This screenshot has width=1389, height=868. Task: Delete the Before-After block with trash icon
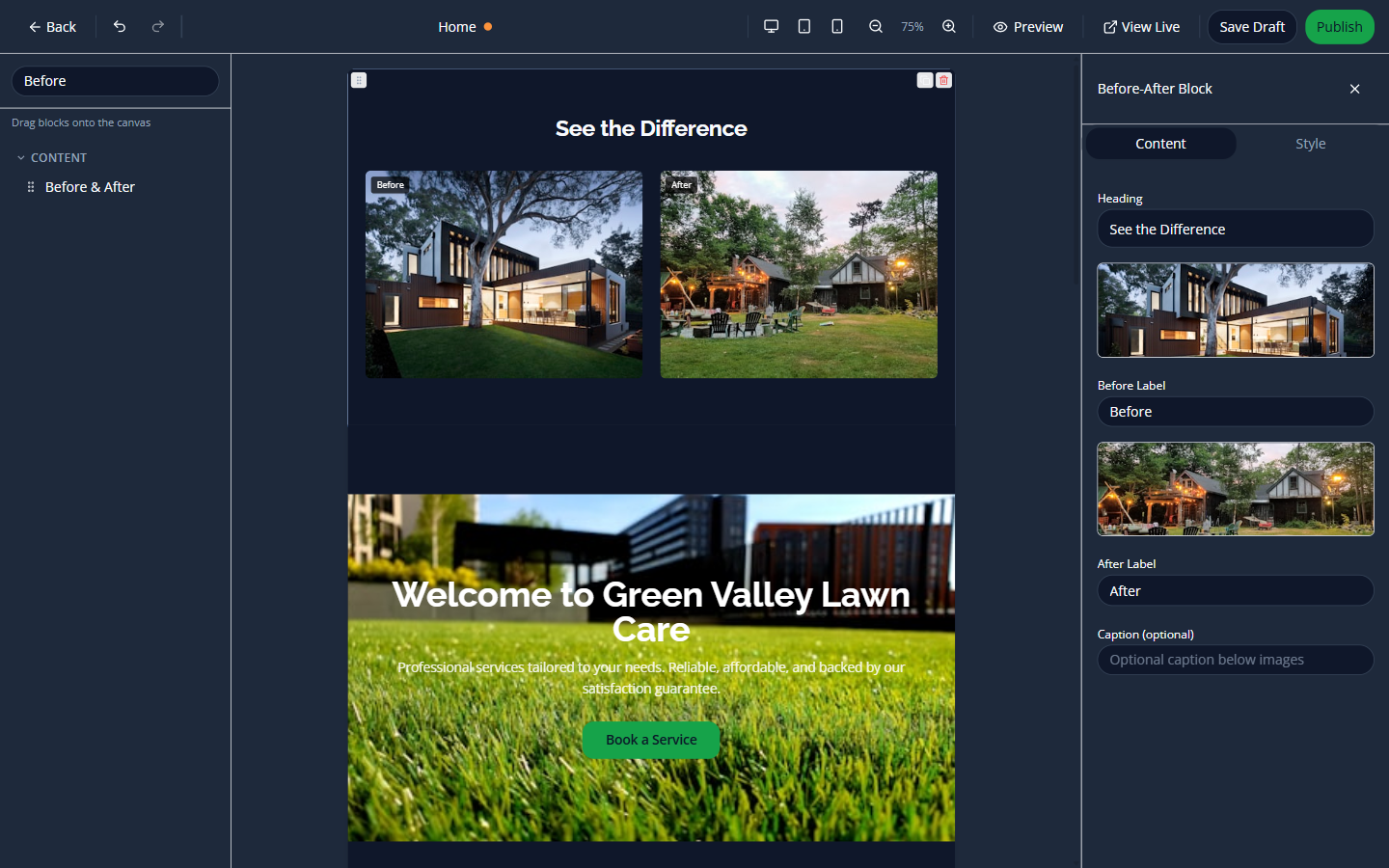pyautogui.click(x=944, y=80)
